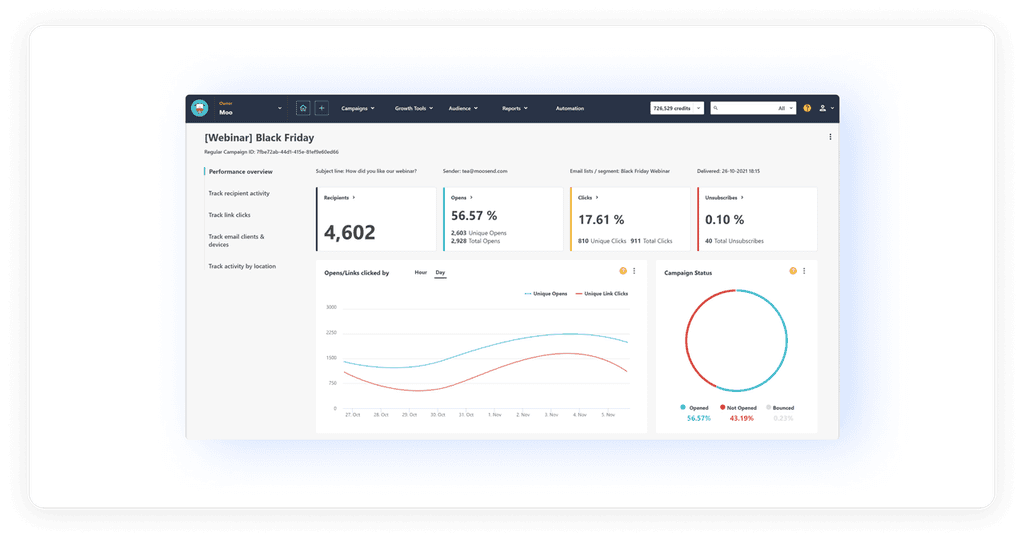
Task: Select Track recipient activity in sidebar
Action: coord(239,193)
